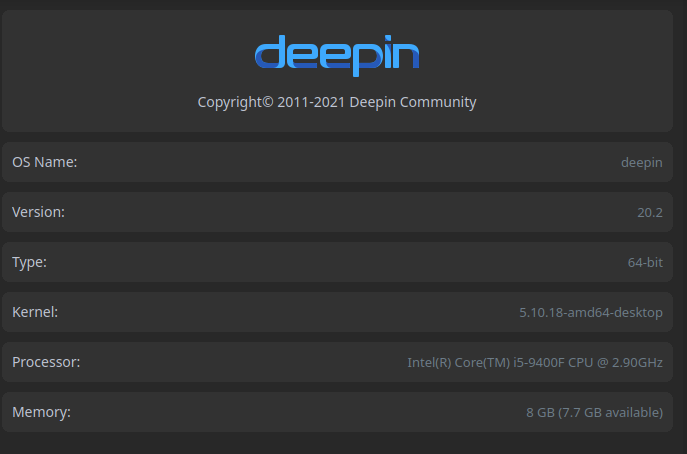The width and height of the screenshot is (687, 454).
Task: Select processor value 'Intel(R) Core(TM) i5-9400F CPU @ 2.90GHz'
Action: 535,362
